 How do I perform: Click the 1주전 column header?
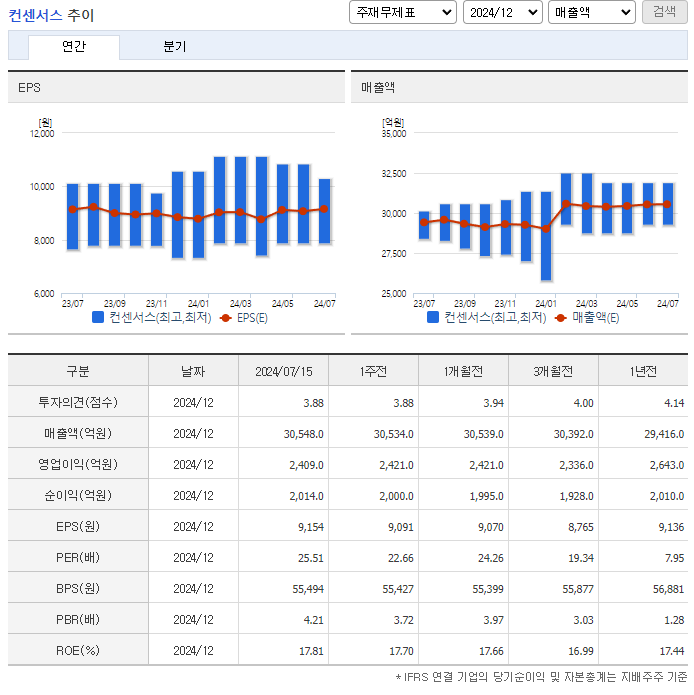374,371
